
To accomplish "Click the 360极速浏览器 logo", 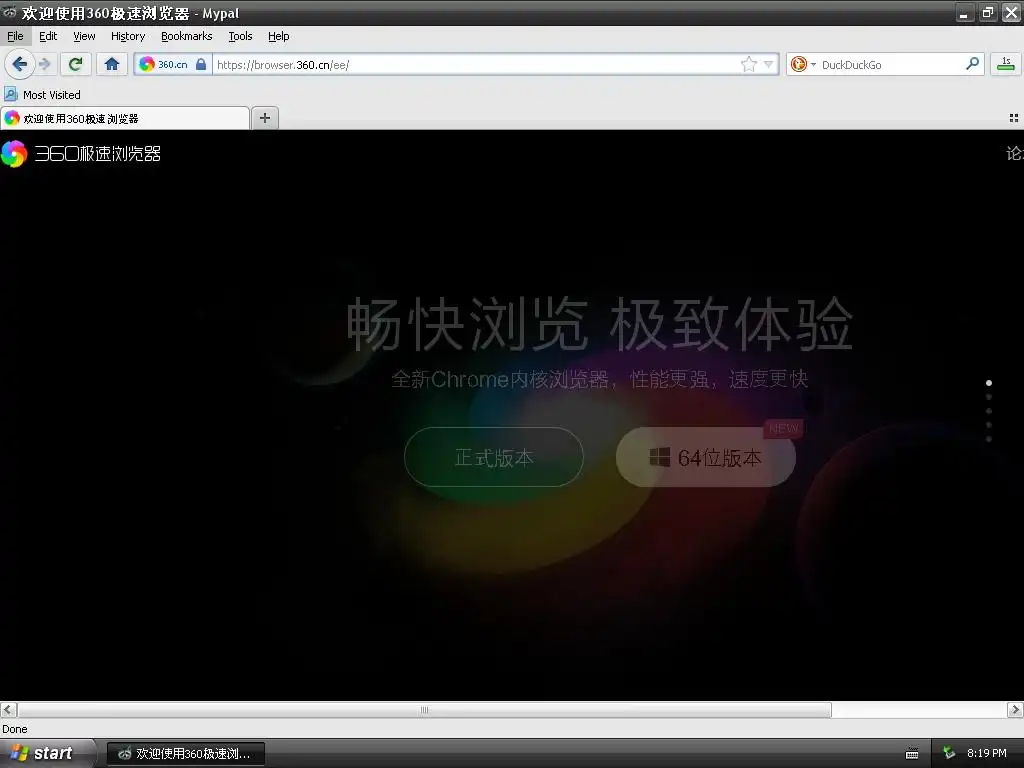I will click(x=81, y=153).
